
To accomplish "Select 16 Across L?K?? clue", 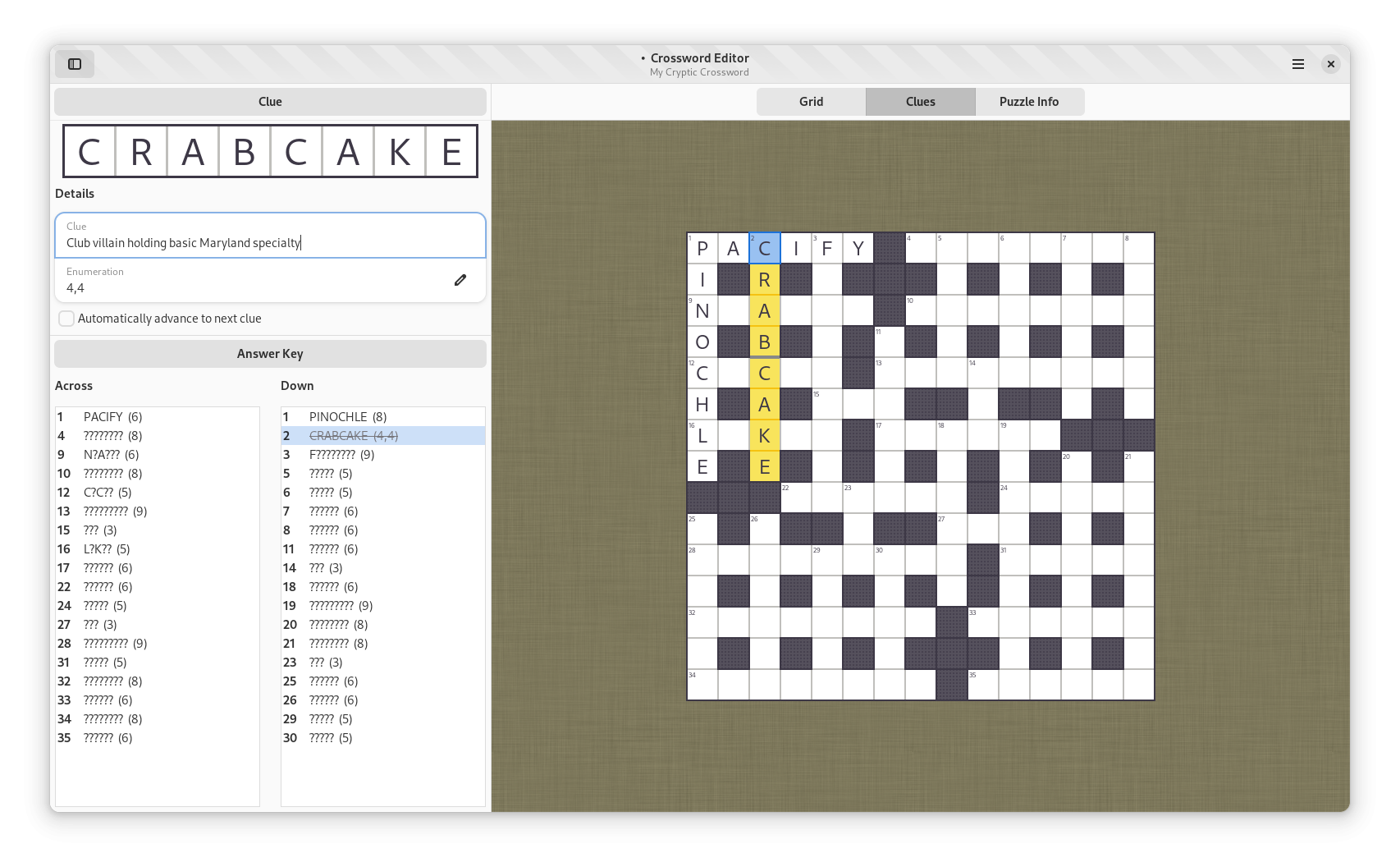I will coord(158,549).
